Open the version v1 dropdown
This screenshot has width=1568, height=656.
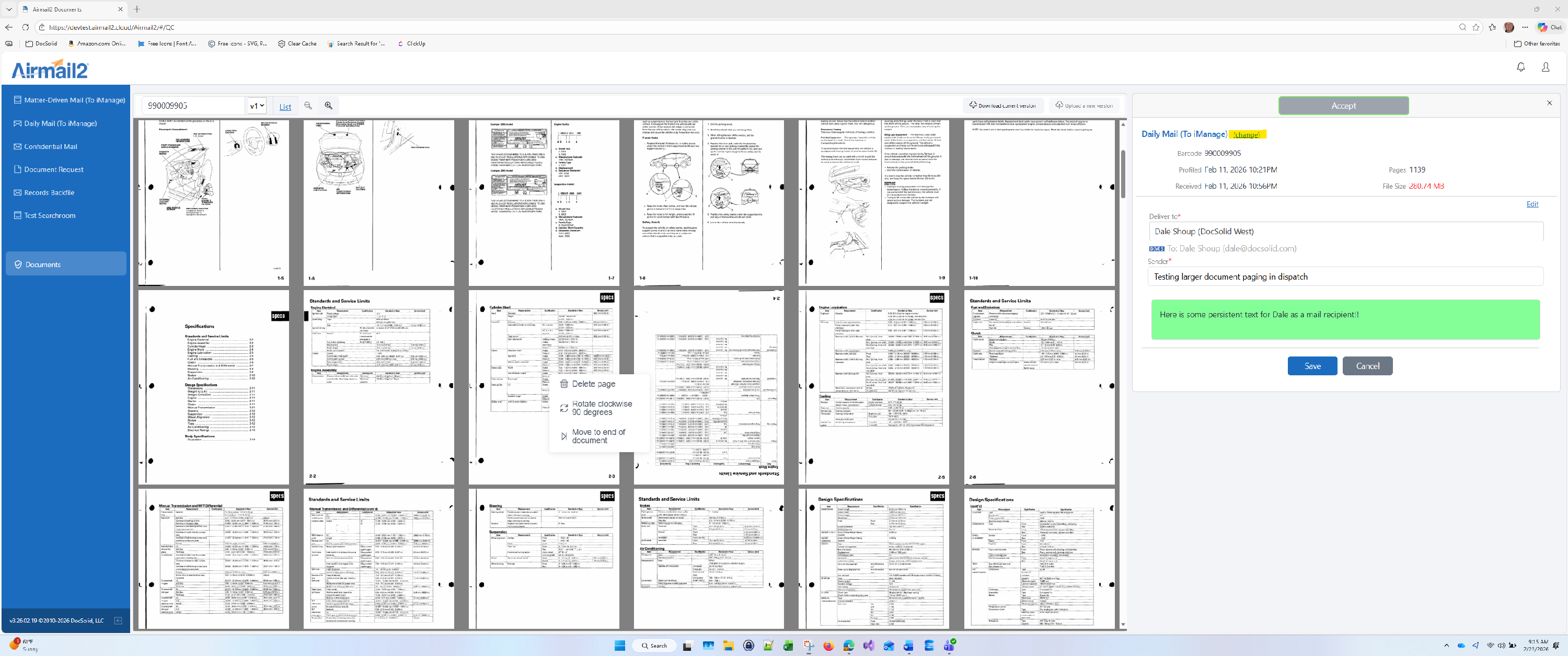257,106
